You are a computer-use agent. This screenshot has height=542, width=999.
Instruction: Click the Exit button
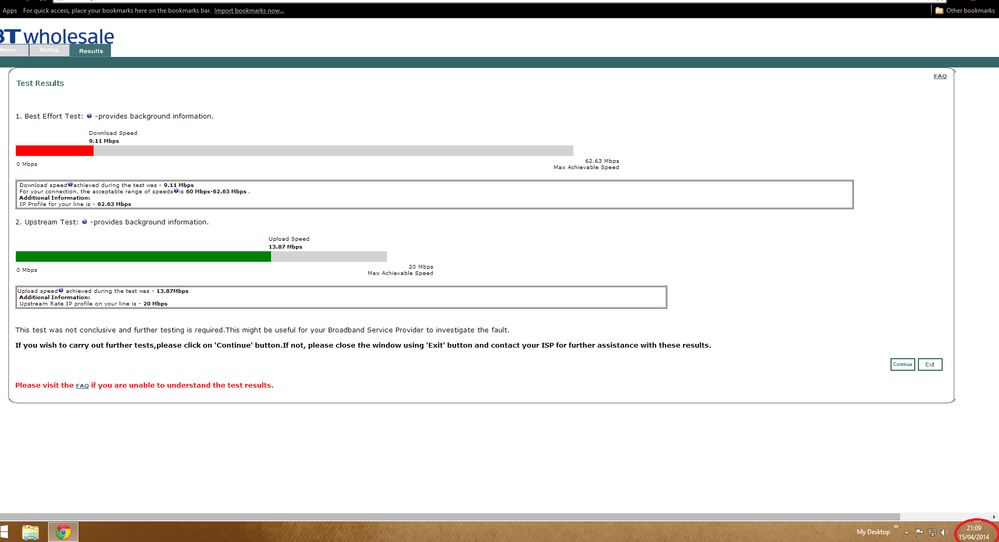[x=930, y=364]
